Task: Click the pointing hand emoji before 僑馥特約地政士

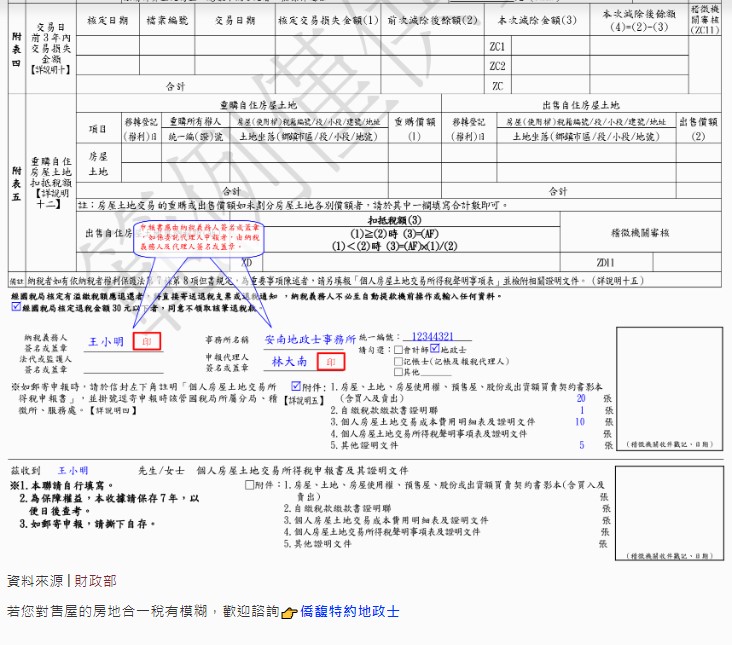Action: 289,612
